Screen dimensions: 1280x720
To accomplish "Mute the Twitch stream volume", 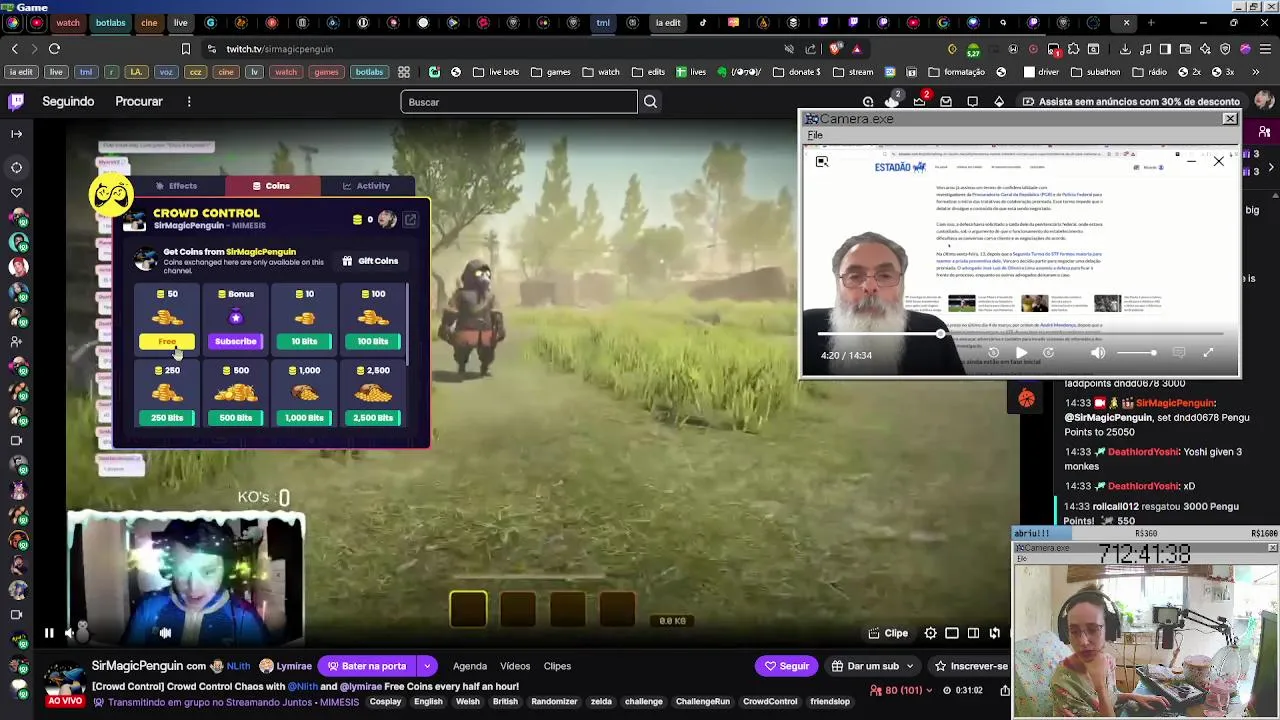I will click(70, 632).
